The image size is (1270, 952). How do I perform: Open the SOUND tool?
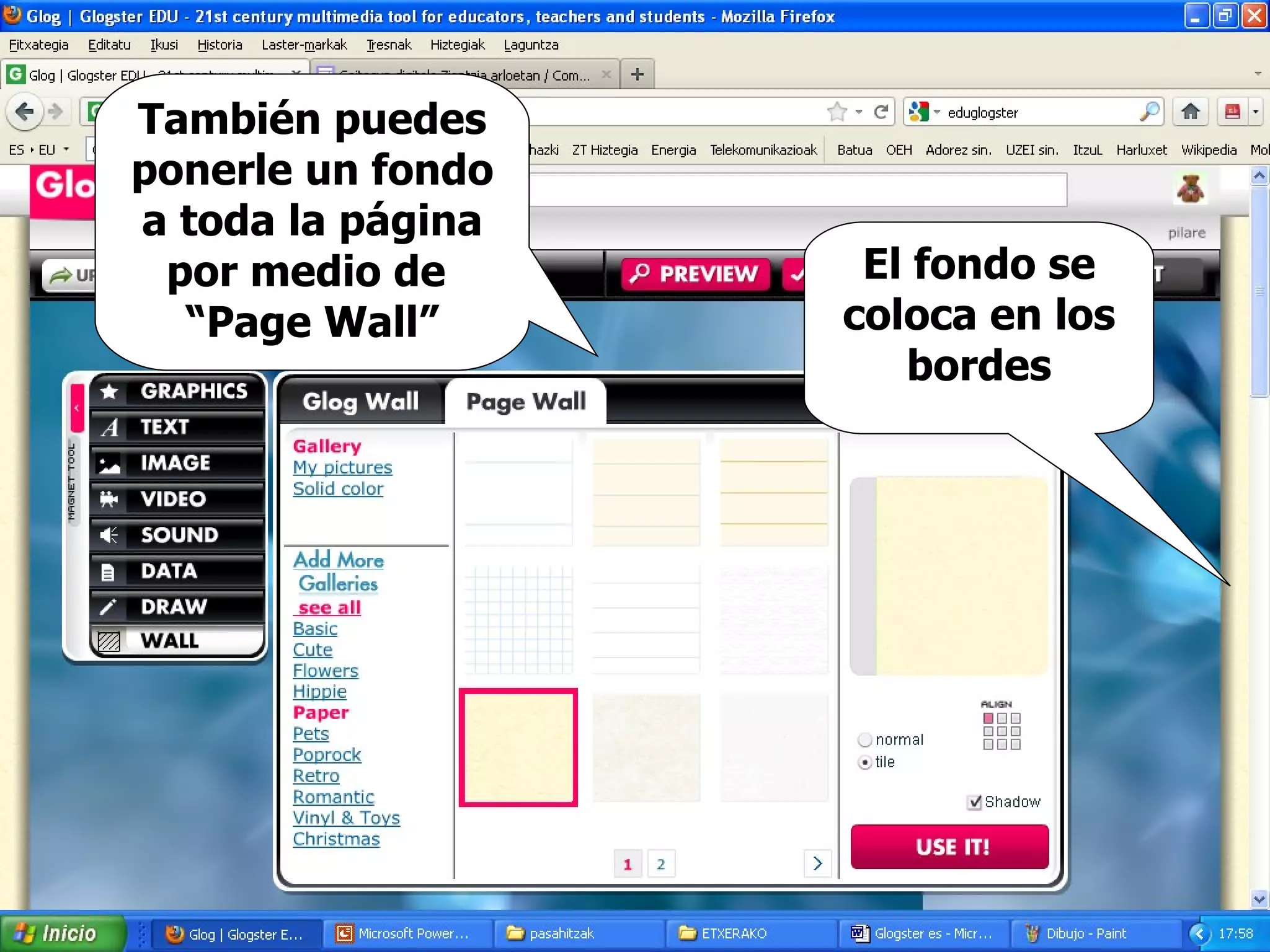(177, 534)
